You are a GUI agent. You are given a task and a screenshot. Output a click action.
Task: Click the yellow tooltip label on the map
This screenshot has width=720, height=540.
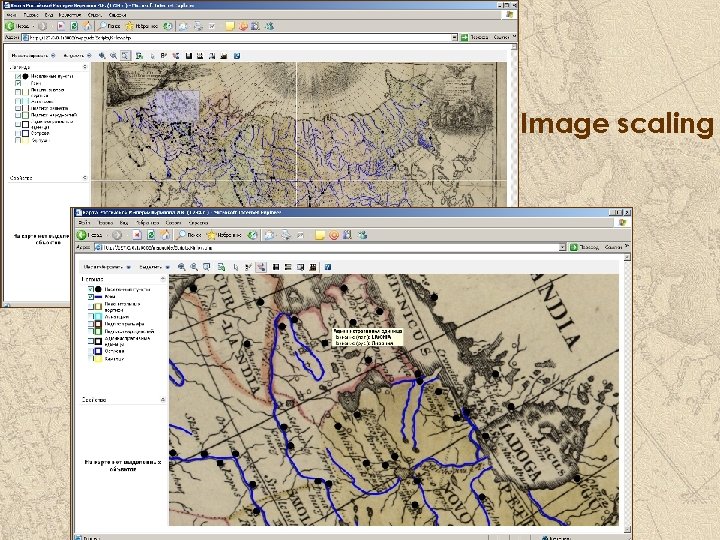[x=367, y=336]
